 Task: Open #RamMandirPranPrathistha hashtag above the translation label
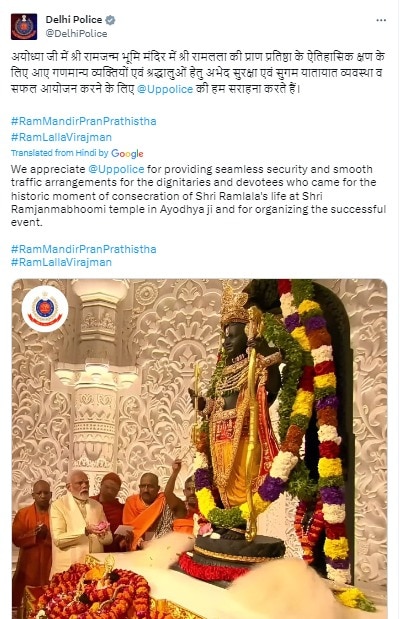(83, 121)
